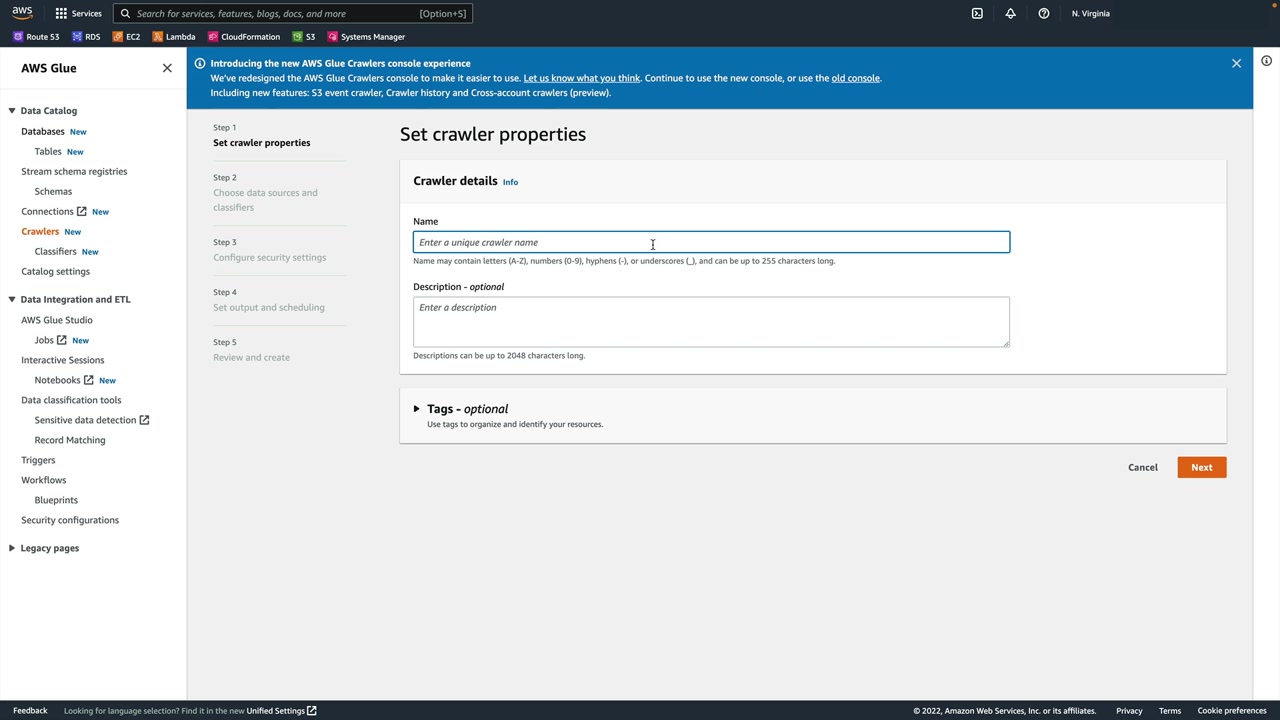Open RDS service shortcut
The image size is (1280, 720).
[86, 37]
